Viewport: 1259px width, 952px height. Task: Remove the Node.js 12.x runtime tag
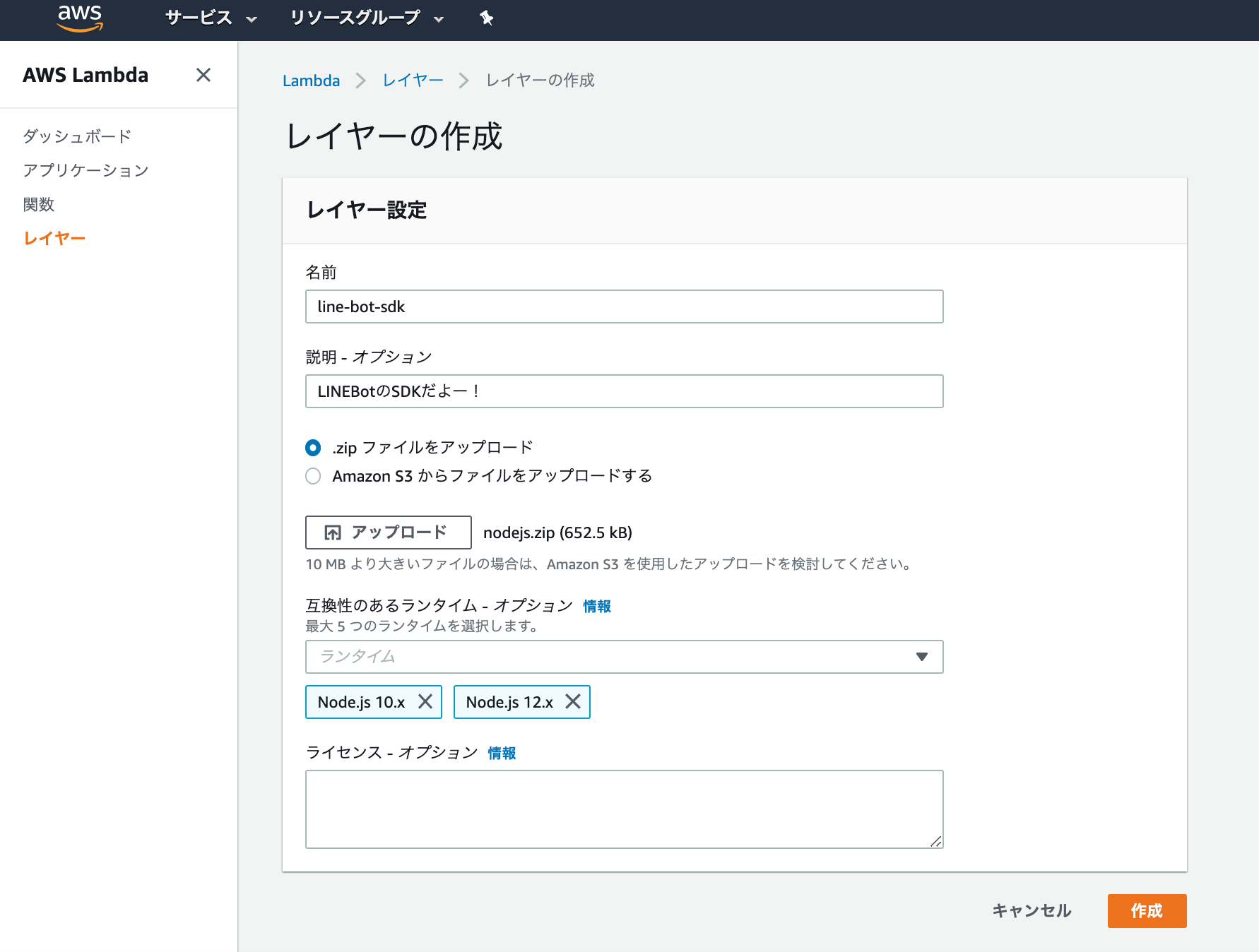[x=574, y=701]
